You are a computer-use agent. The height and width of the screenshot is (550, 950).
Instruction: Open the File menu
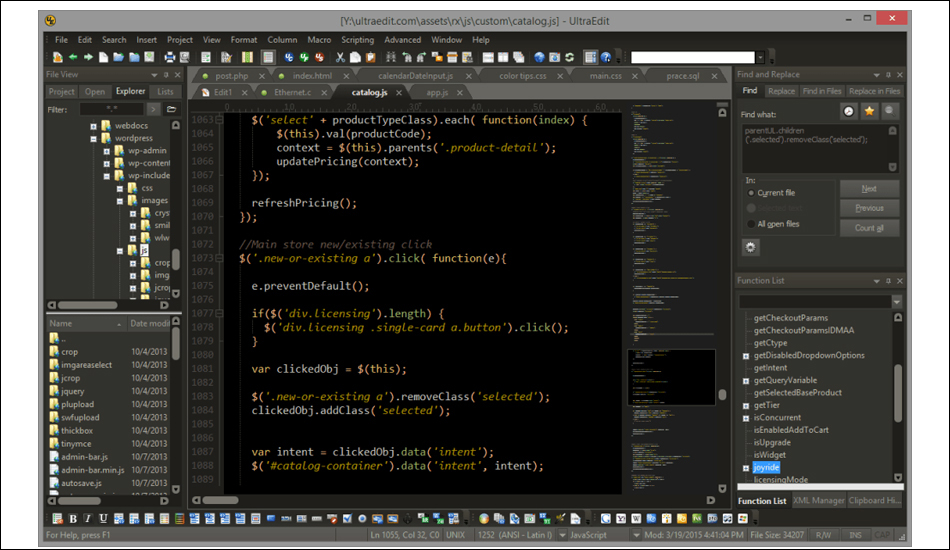pos(61,39)
